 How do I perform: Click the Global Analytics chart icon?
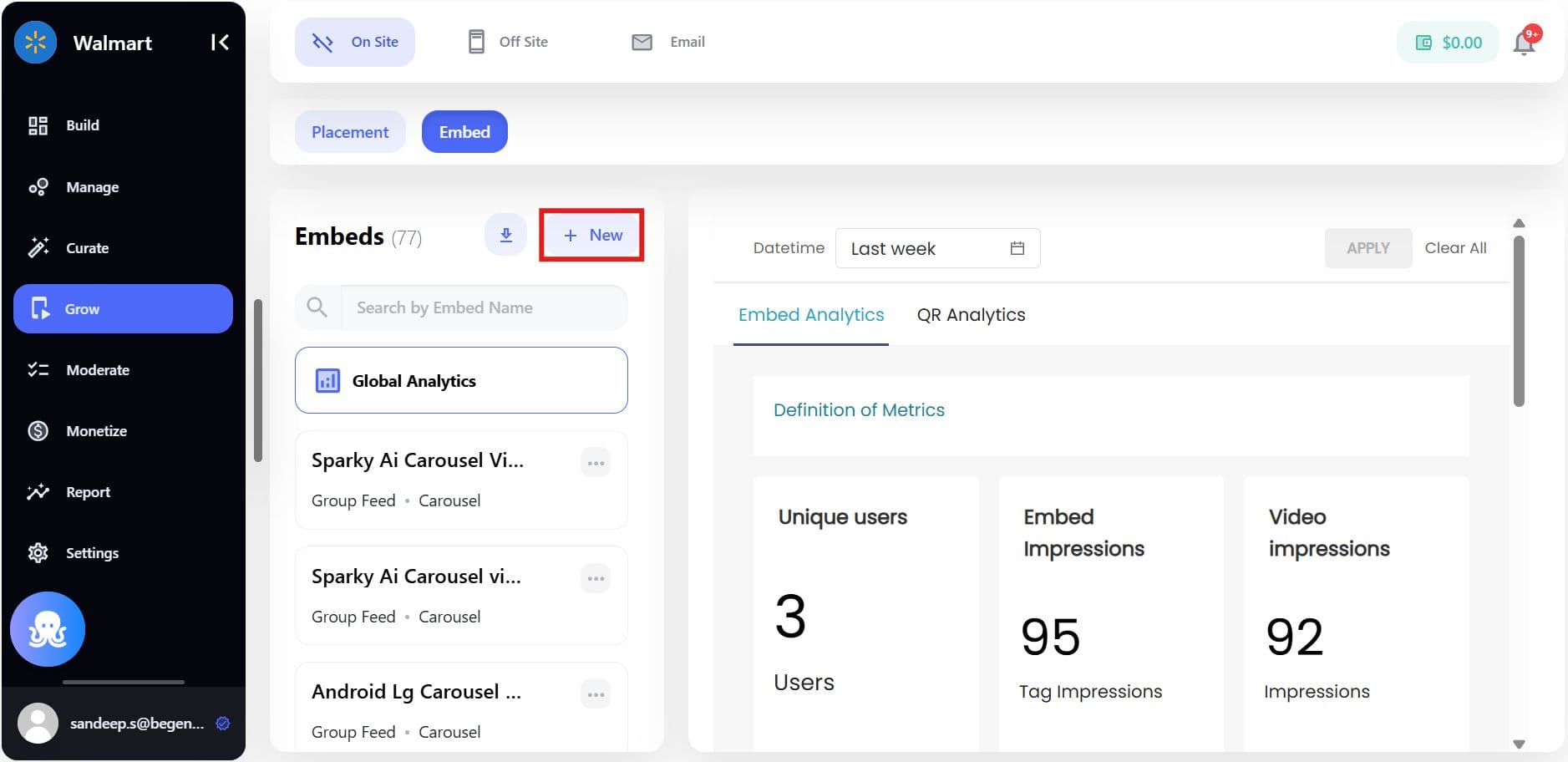point(327,381)
